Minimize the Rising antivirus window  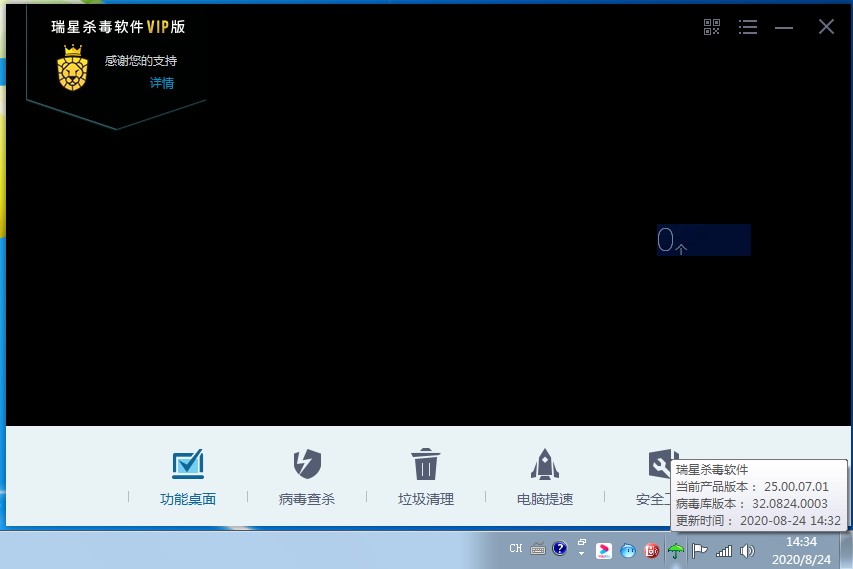[x=783, y=27]
